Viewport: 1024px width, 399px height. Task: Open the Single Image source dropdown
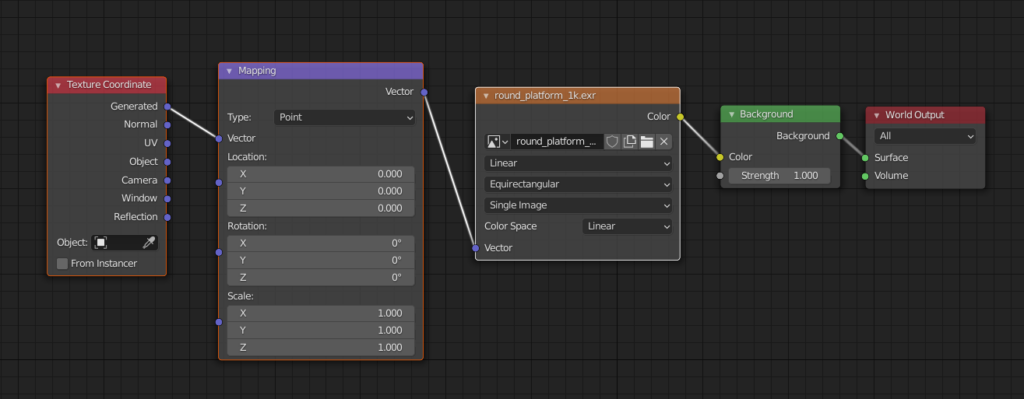[578, 205]
